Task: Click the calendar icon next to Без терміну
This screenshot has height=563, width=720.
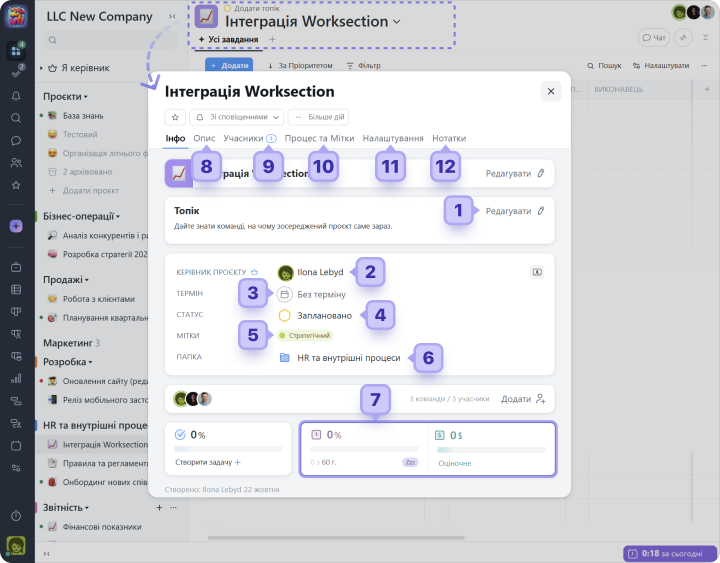Action: click(x=284, y=294)
